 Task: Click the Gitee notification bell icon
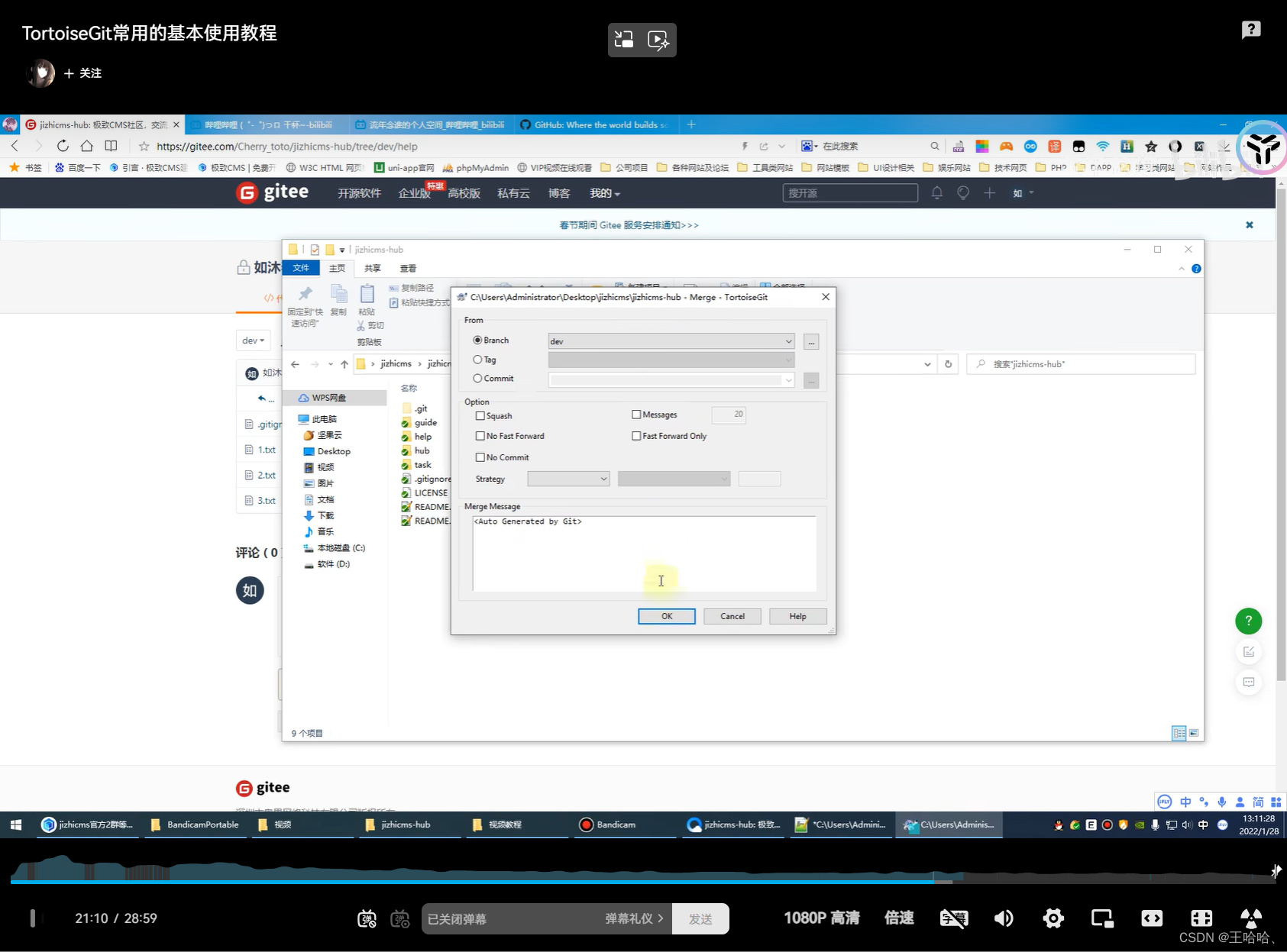coord(937,193)
